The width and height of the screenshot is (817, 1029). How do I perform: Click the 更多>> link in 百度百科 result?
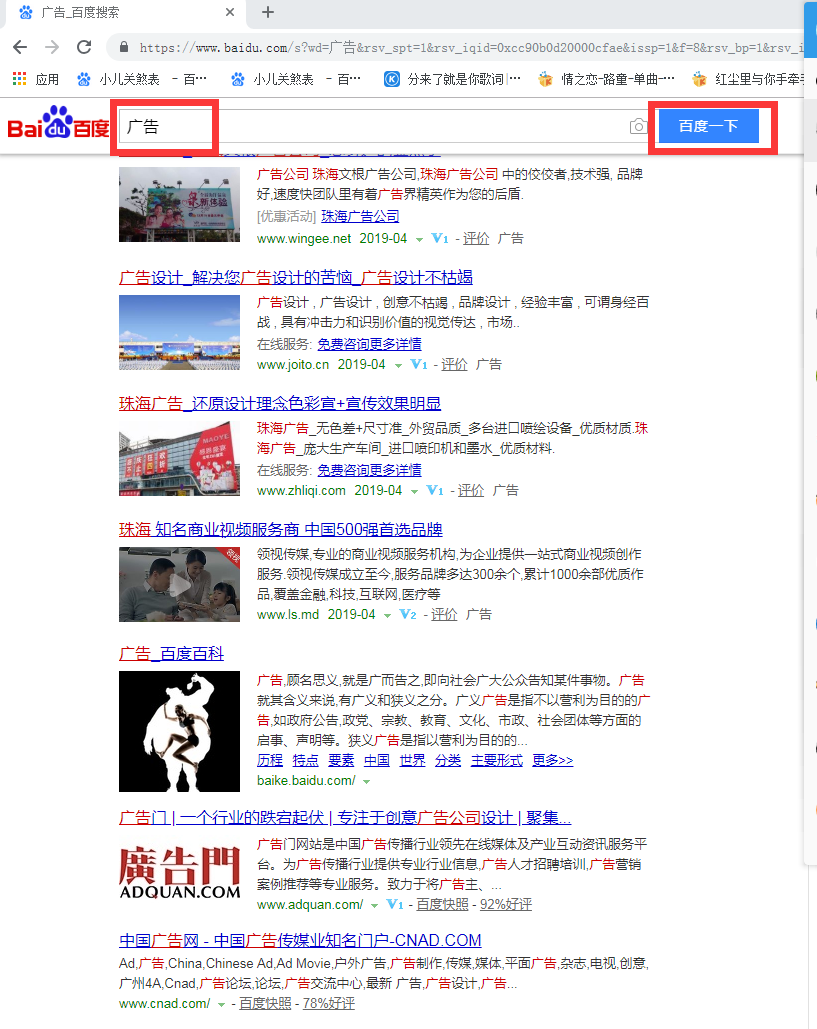click(553, 760)
